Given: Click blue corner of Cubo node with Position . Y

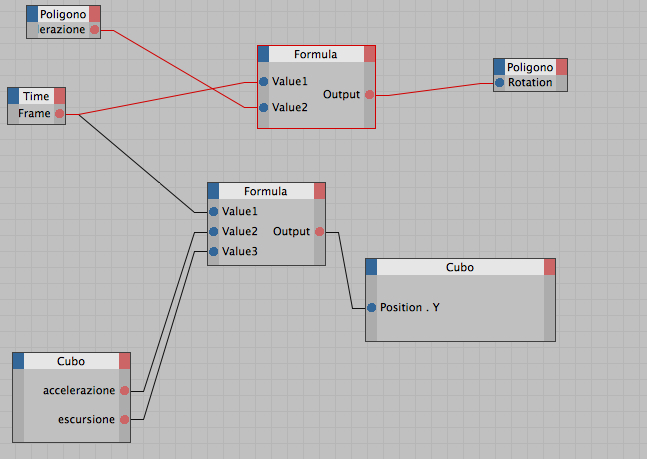Looking at the screenshot, I should tap(371, 267).
